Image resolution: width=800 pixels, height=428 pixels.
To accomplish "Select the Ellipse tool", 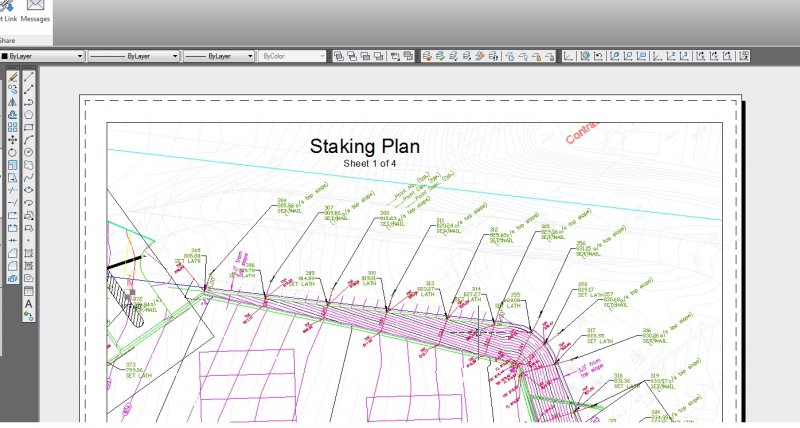I will (29, 190).
